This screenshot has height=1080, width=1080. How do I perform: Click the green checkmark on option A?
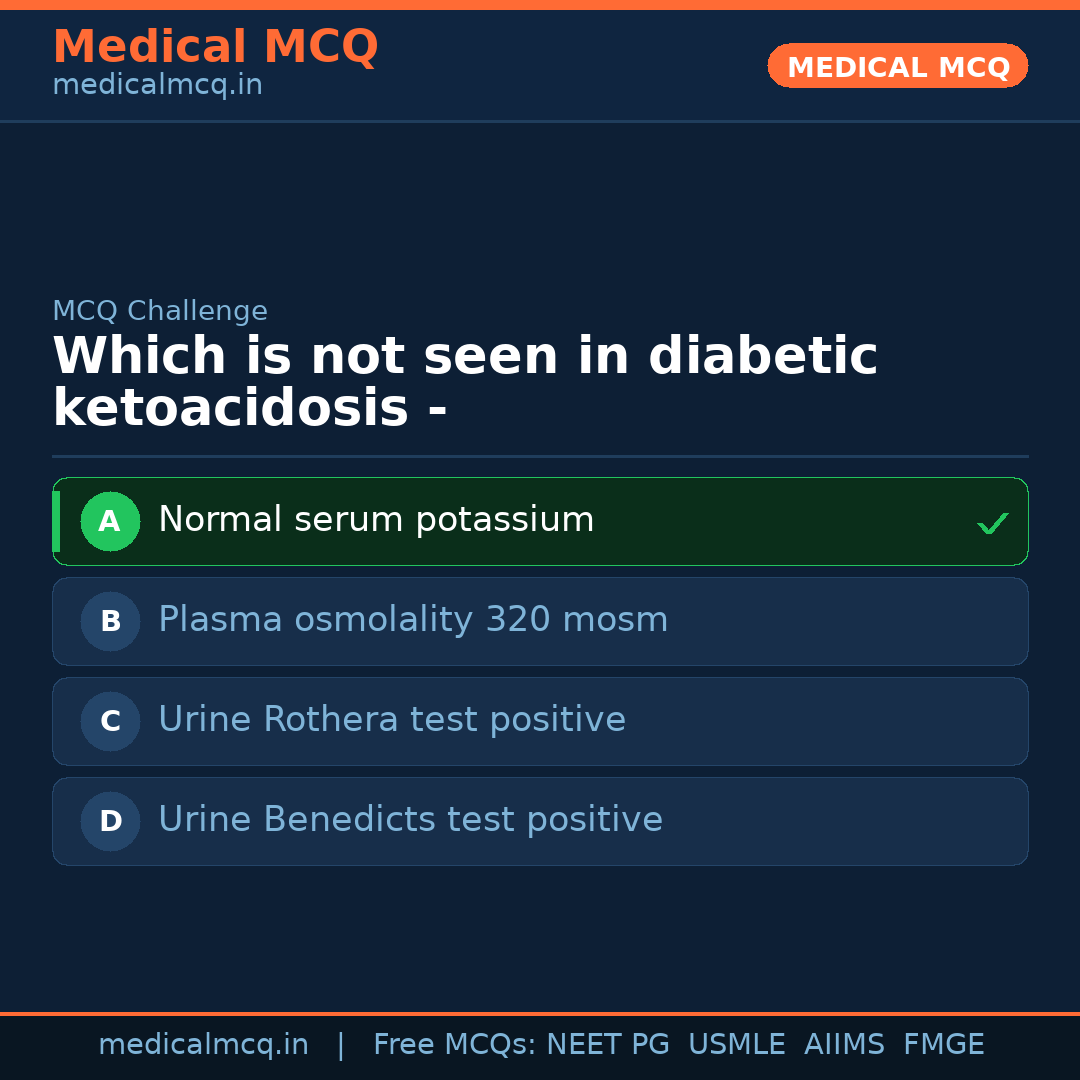[x=992, y=523]
